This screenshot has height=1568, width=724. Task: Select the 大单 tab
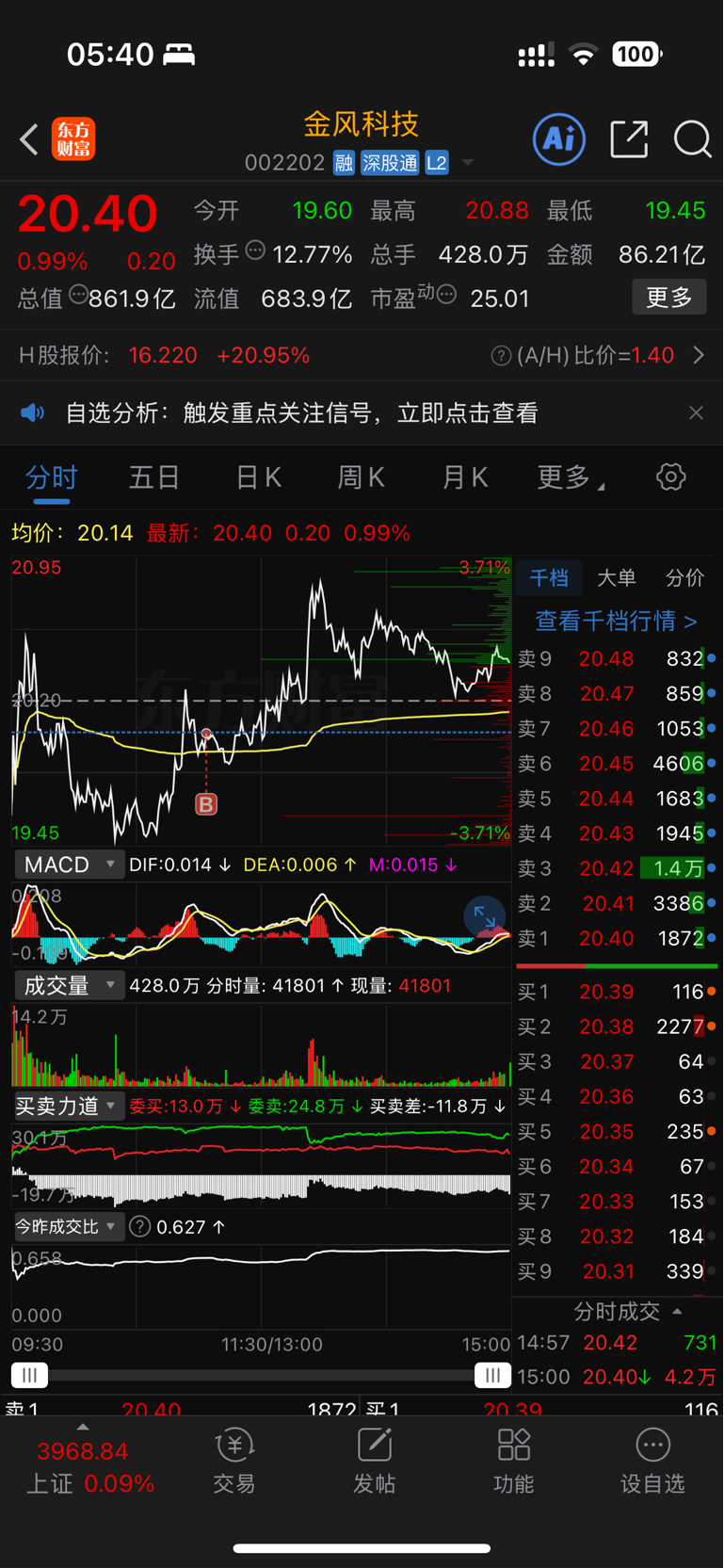coord(617,577)
